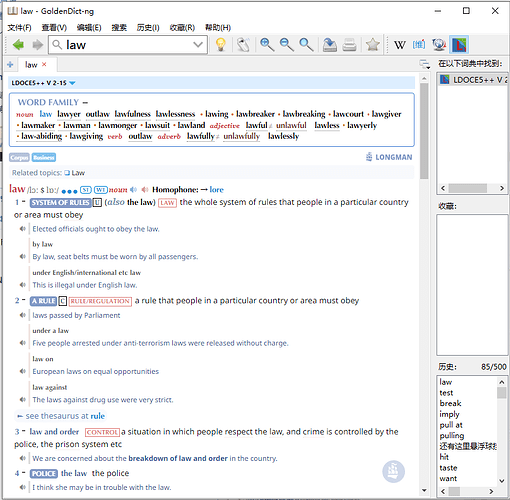The height and width of the screenshot is (500, 510).
Task: Toggle the LDOCE5++ dictionary toolbar button
Action: pos(459,45)
